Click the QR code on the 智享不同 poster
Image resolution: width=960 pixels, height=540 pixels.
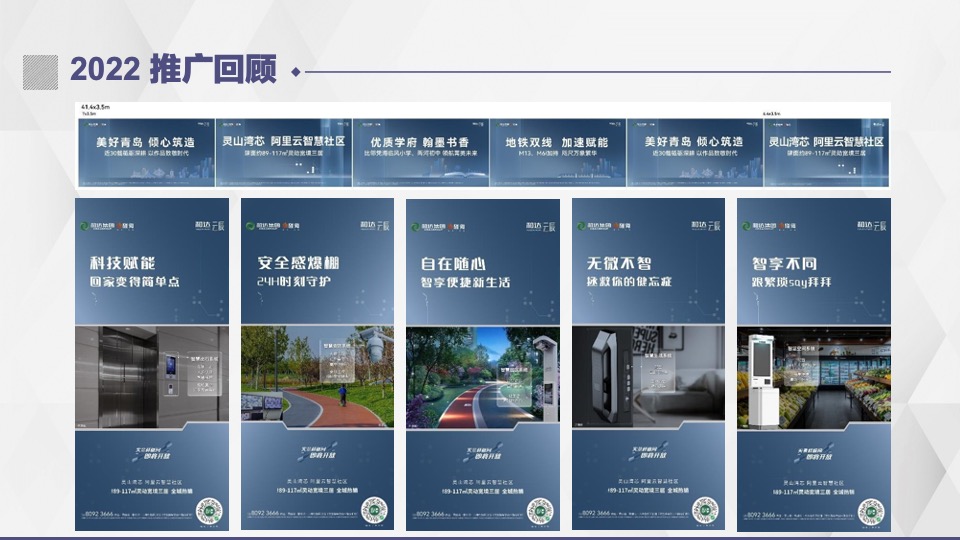(x=871, y=511)
